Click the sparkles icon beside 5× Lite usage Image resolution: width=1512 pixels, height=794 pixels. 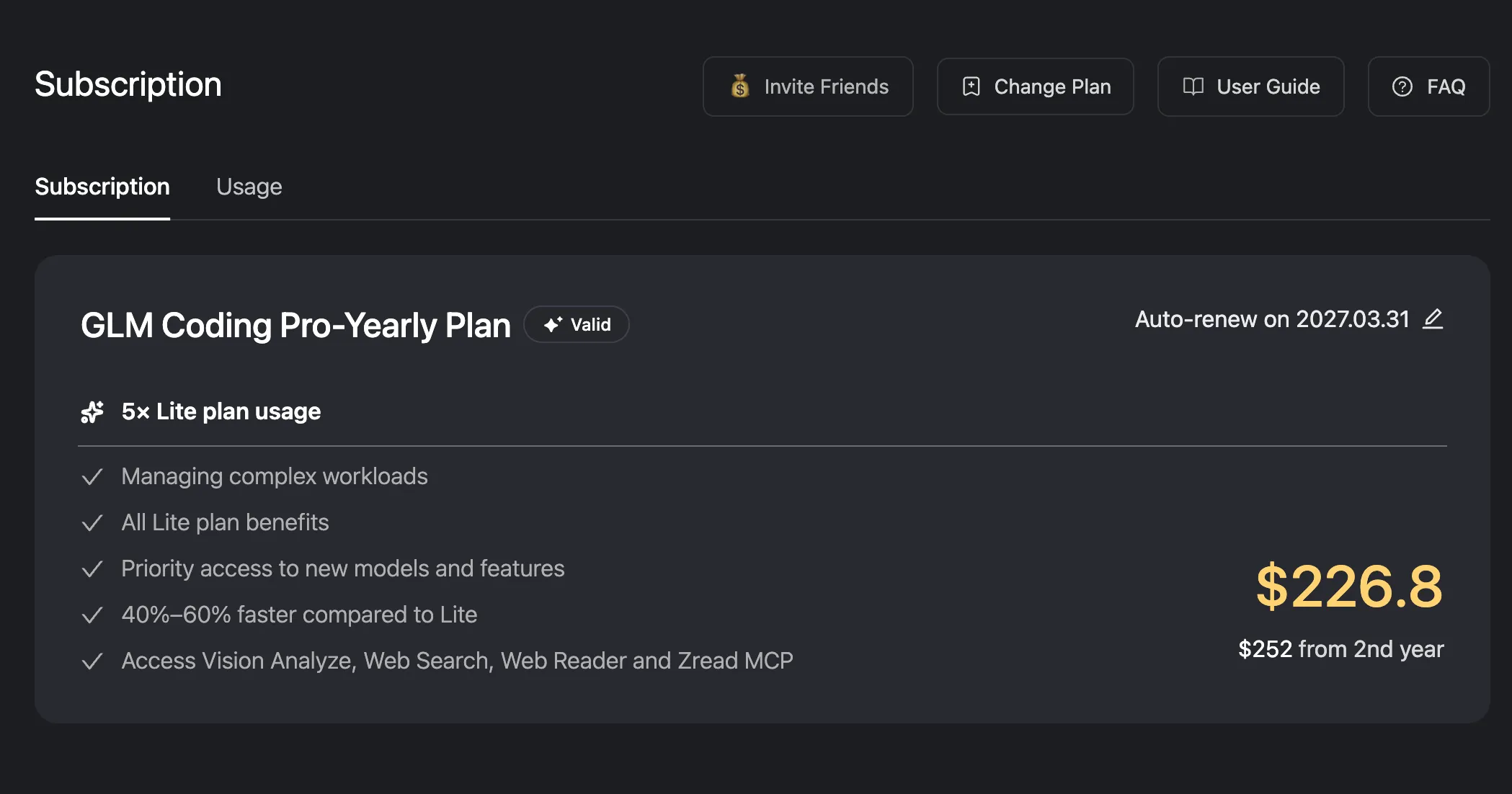pyautogui.click(x=92, y=411)
